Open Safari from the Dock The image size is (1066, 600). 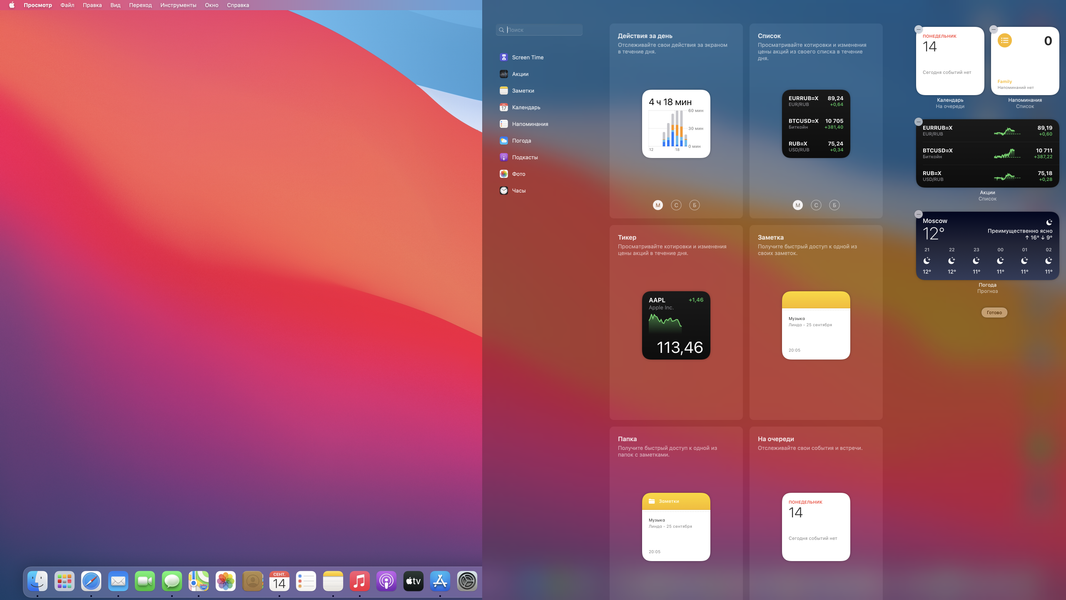point(91,581)
